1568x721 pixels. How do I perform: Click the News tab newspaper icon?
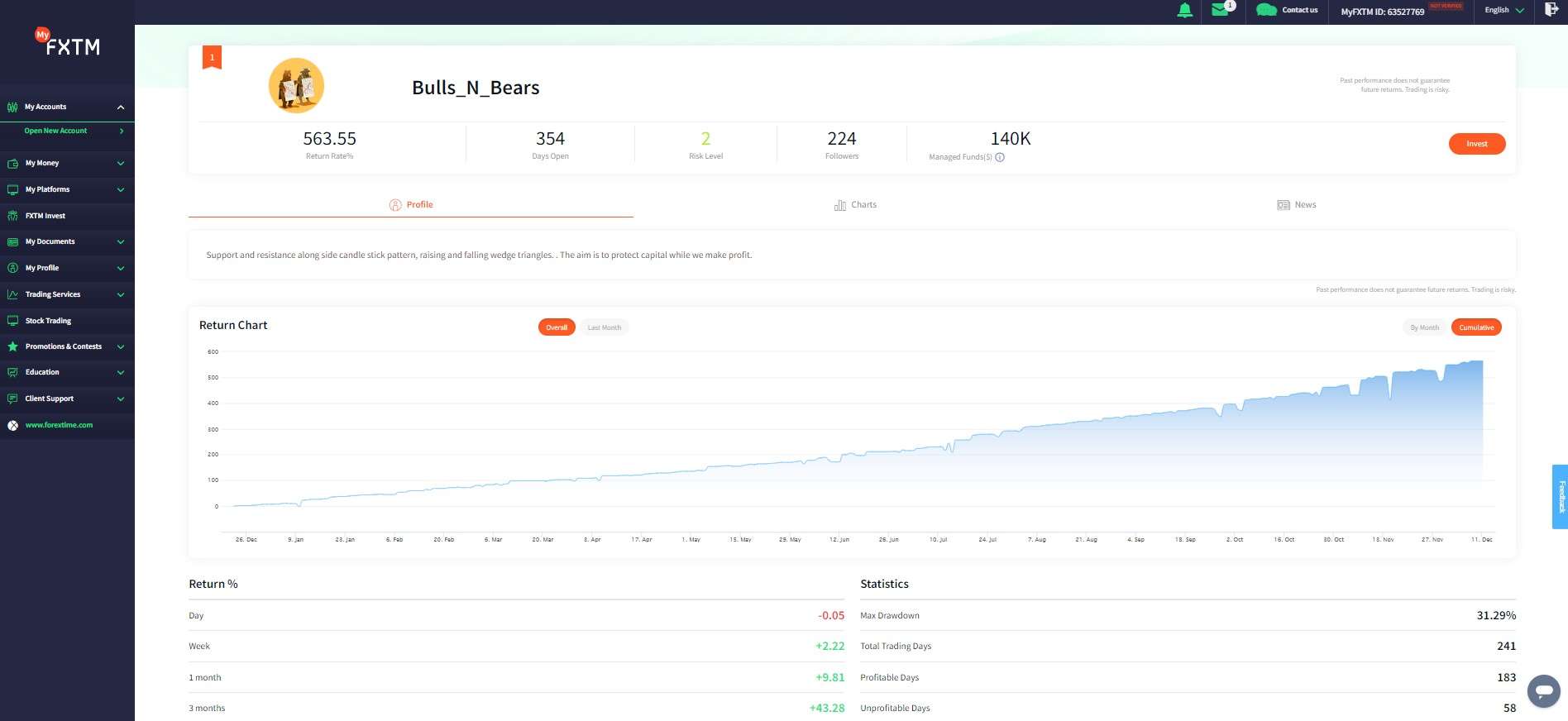click(x=1284, y=205)
